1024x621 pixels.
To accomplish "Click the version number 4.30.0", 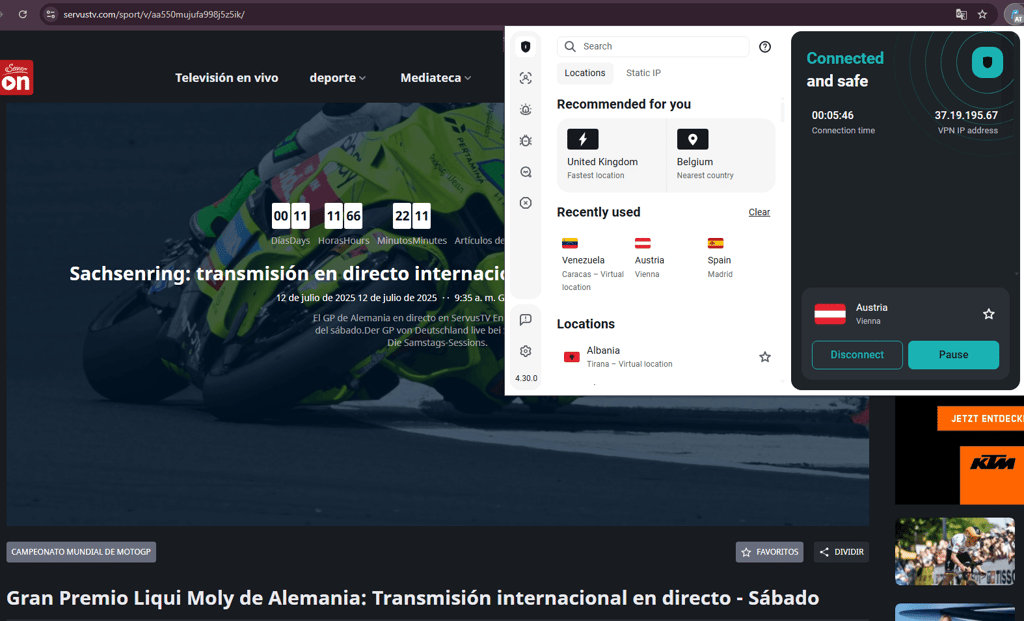I will tap(526, 378).
